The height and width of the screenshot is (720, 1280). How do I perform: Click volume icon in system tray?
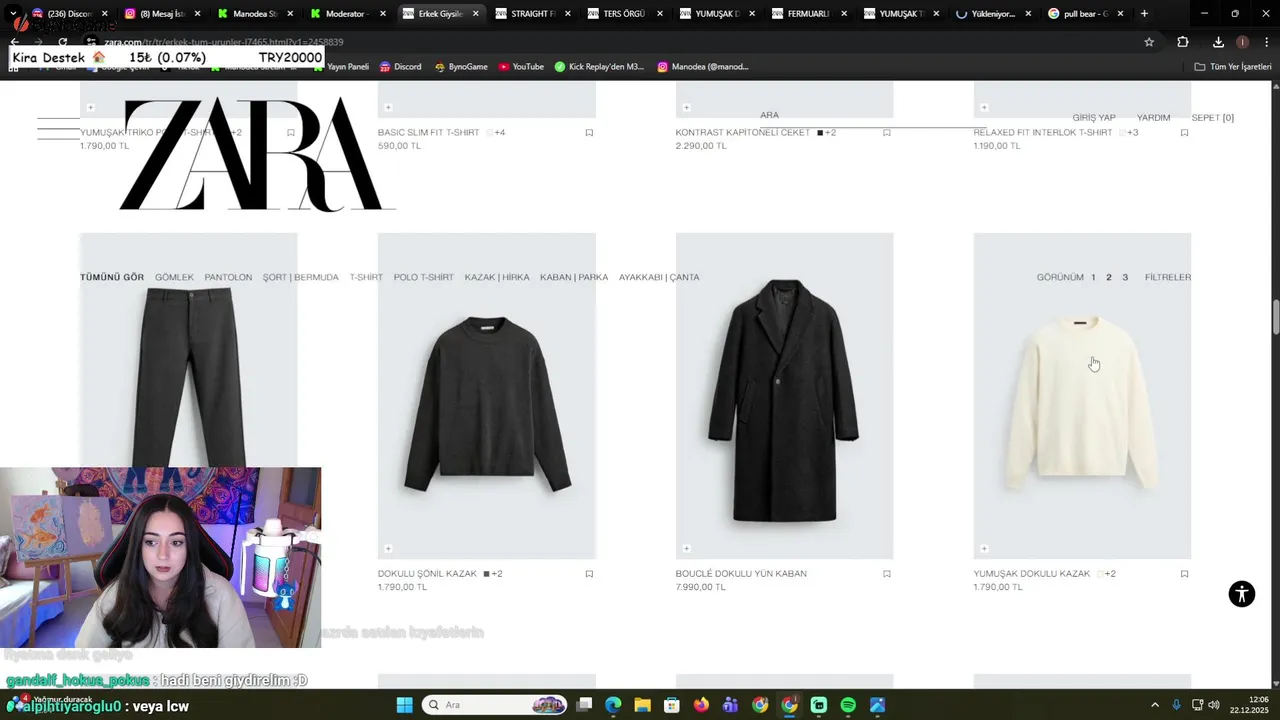pos(1213,705)
